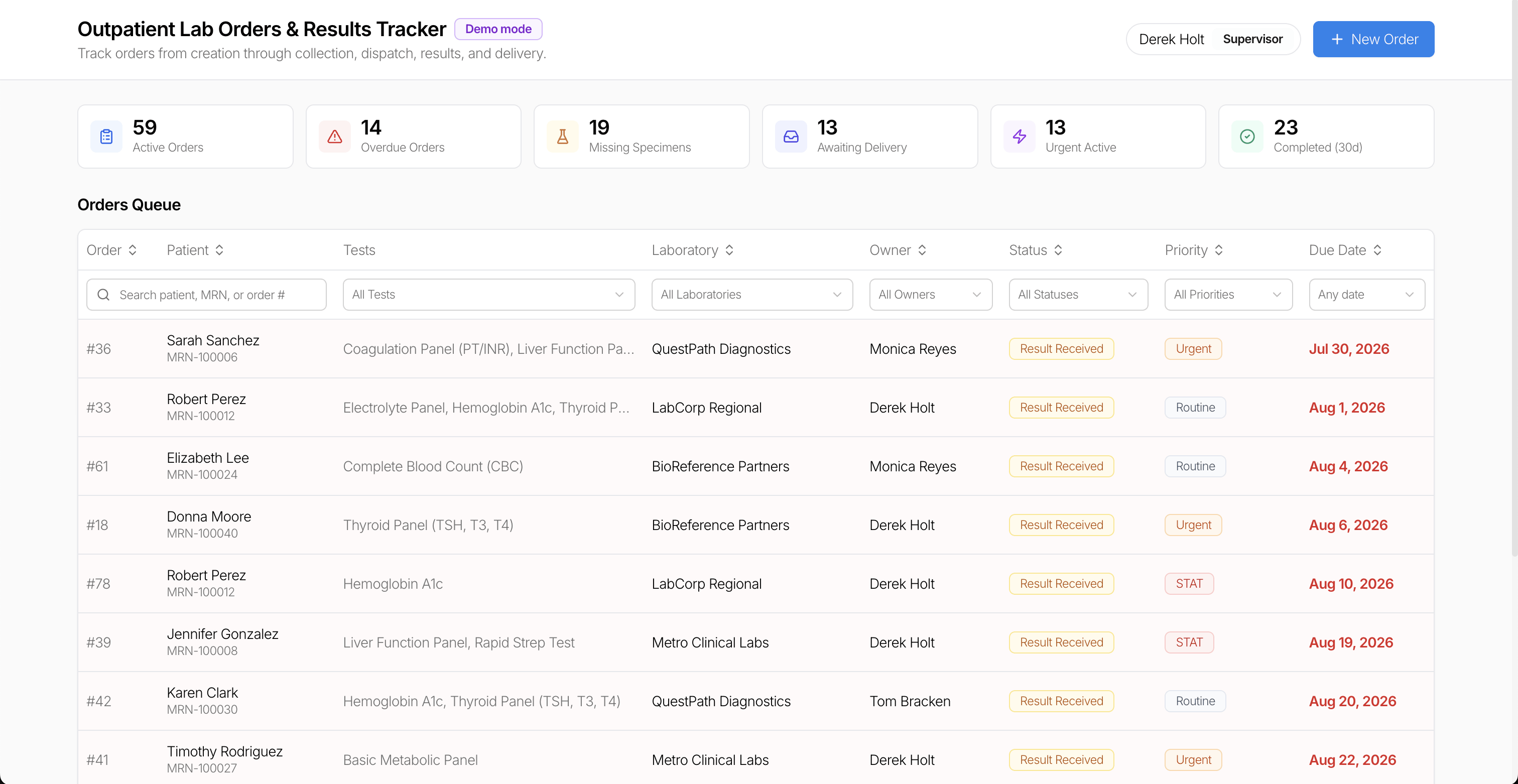Click Jennifer Gonzalez patient name
The height and width of the screenshot is (784, 1518).
[x=222, y=634]
